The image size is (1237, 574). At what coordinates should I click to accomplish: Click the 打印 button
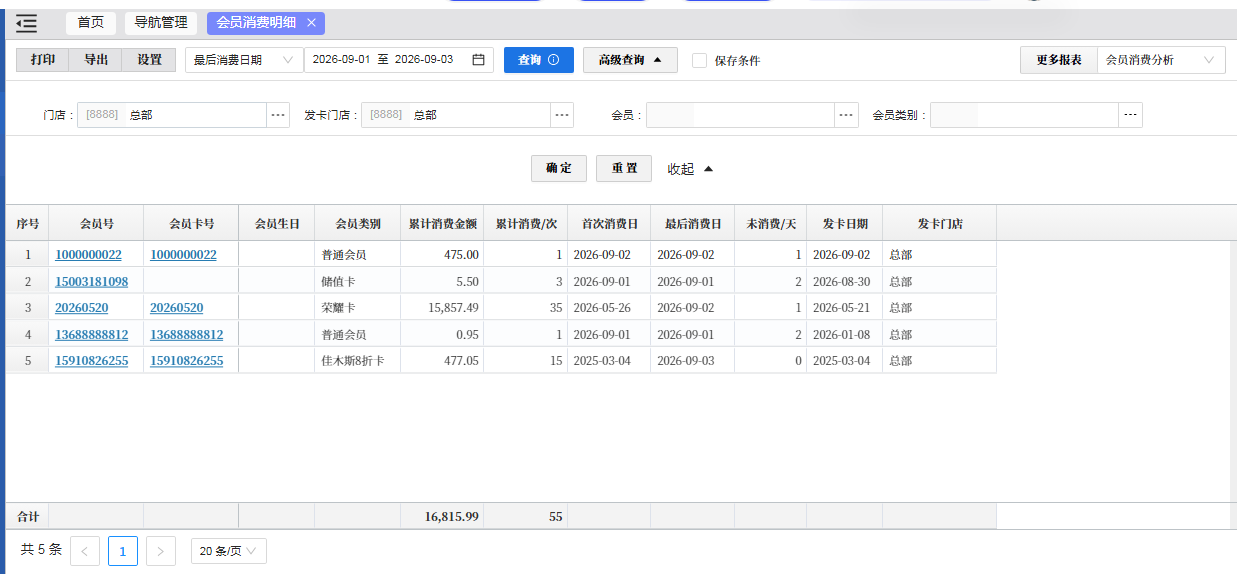[43, 60]
